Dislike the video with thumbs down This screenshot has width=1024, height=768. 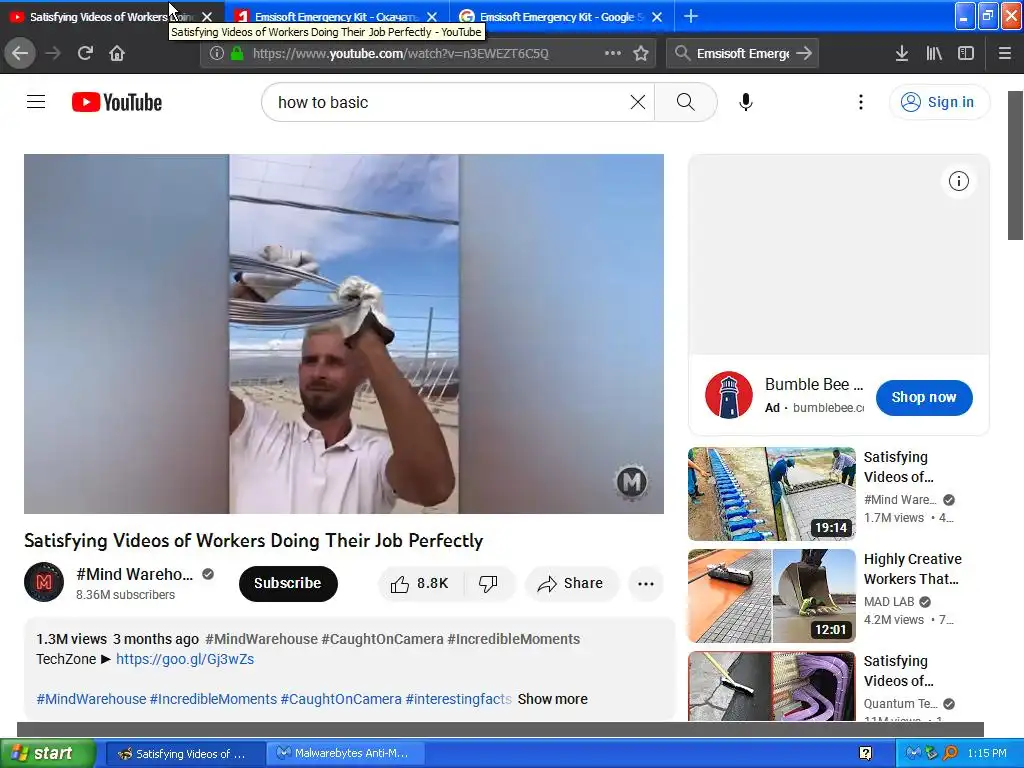coord(488,583)
